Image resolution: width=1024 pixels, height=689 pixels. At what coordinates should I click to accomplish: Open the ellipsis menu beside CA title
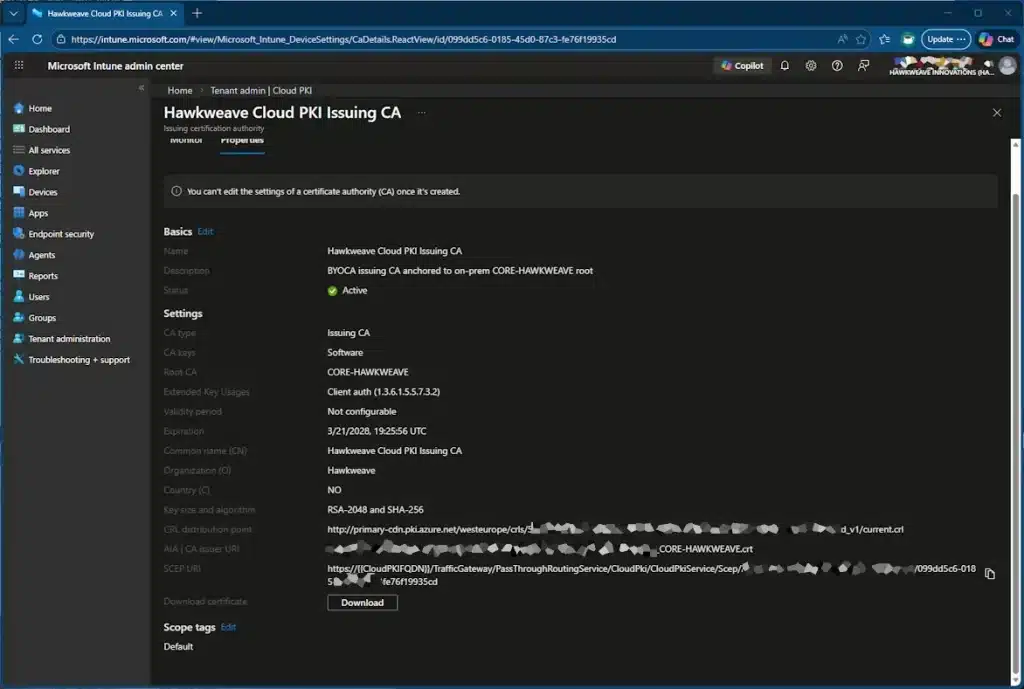[x=421, y=113]
